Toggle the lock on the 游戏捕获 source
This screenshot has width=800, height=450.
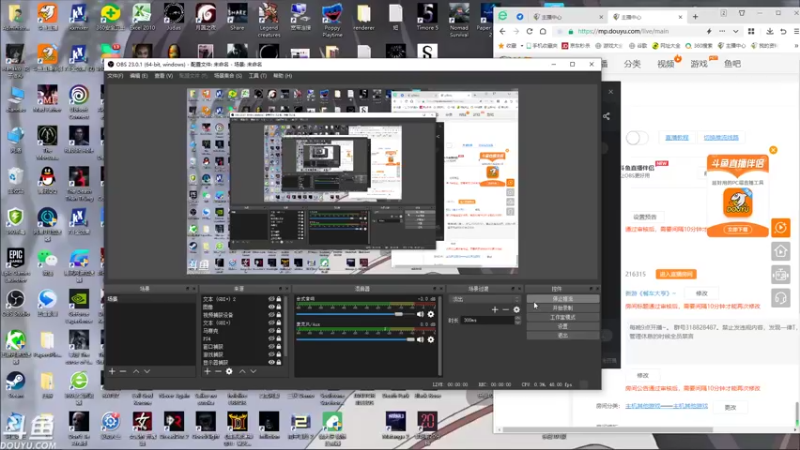coord(279,355)
